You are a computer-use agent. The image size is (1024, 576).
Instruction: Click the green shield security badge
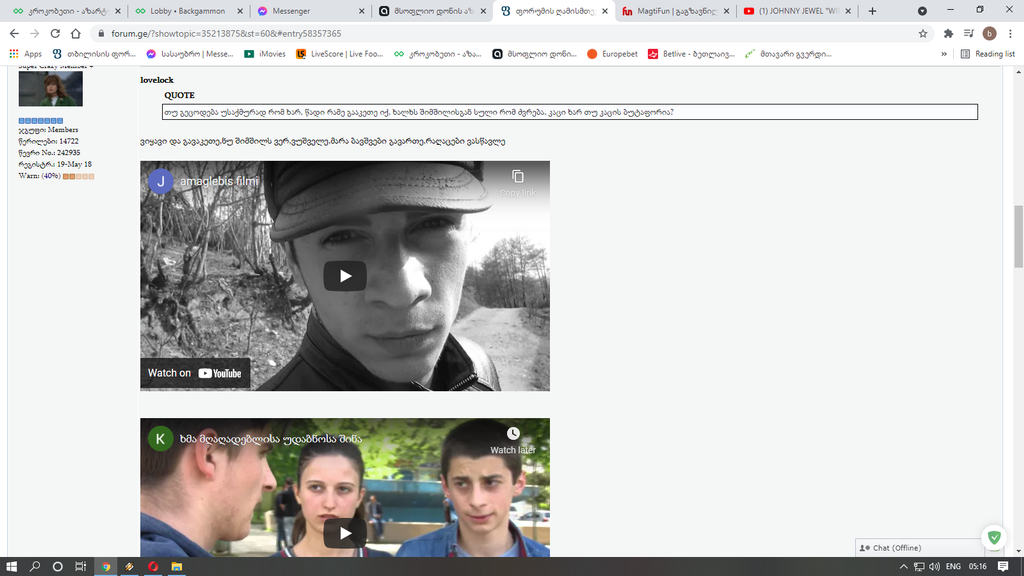994,538
